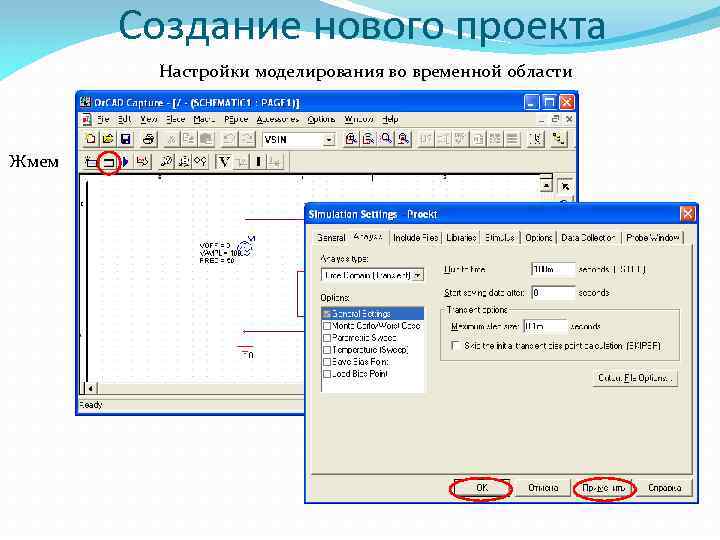Open the Place menu
Viewport: 720px width, 540px height.
175,119
